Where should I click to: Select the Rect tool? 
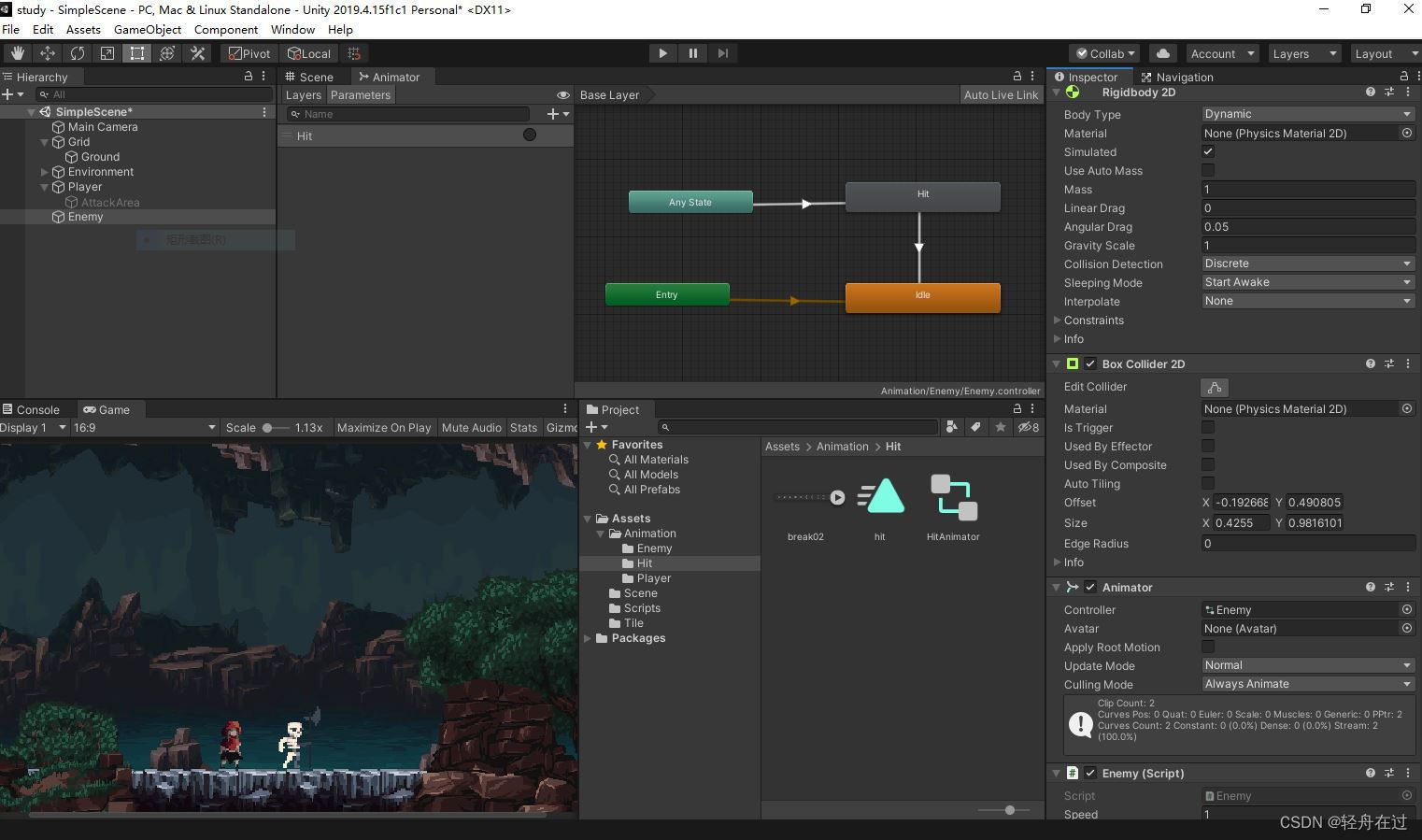click(x=136, y=53)
